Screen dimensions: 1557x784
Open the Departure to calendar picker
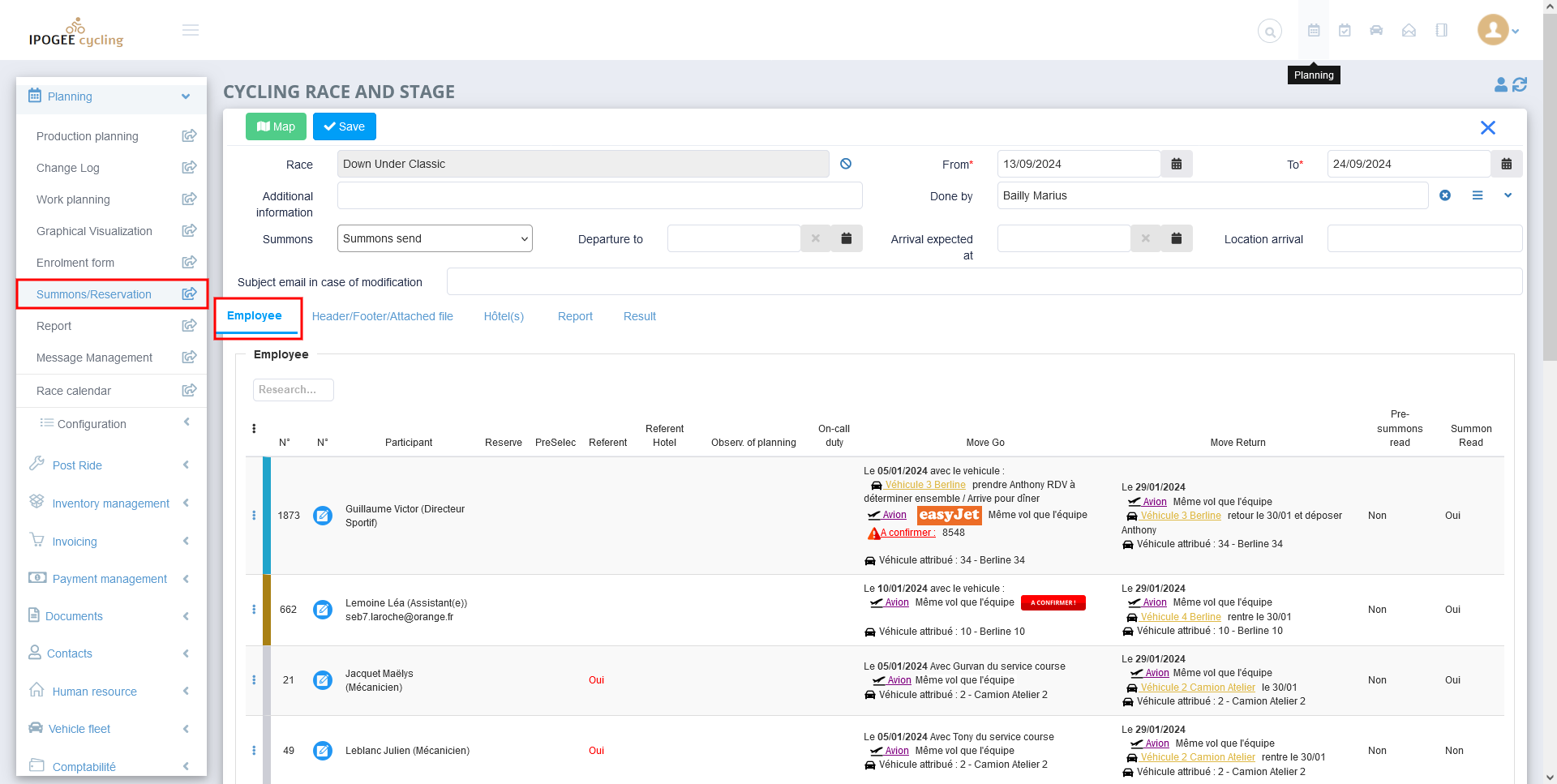[x=847, y=238]
